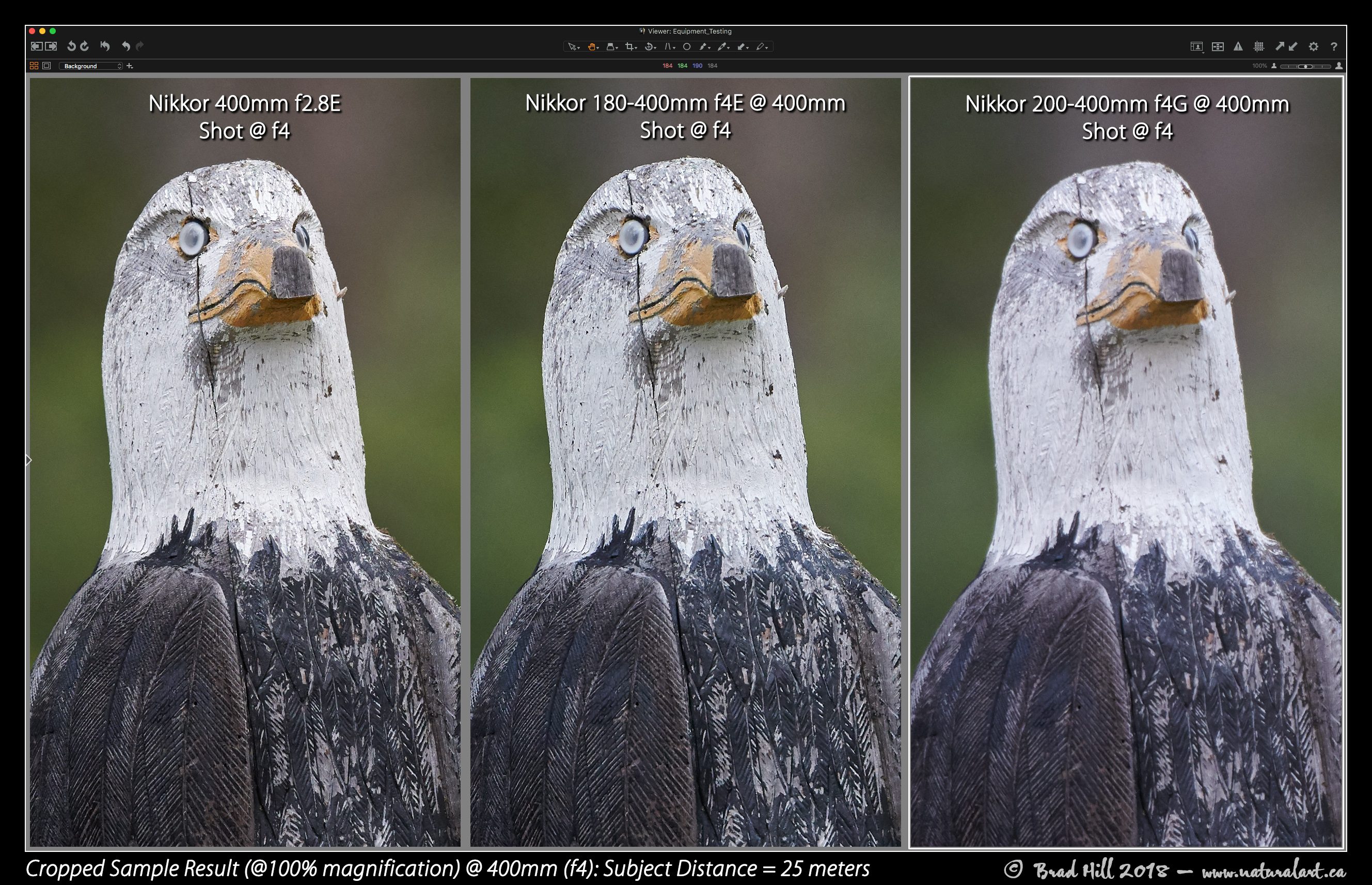This screenshot has height=885, width=1372.
Task: Rotate image counterclockwise
Action: click(71, 46)
